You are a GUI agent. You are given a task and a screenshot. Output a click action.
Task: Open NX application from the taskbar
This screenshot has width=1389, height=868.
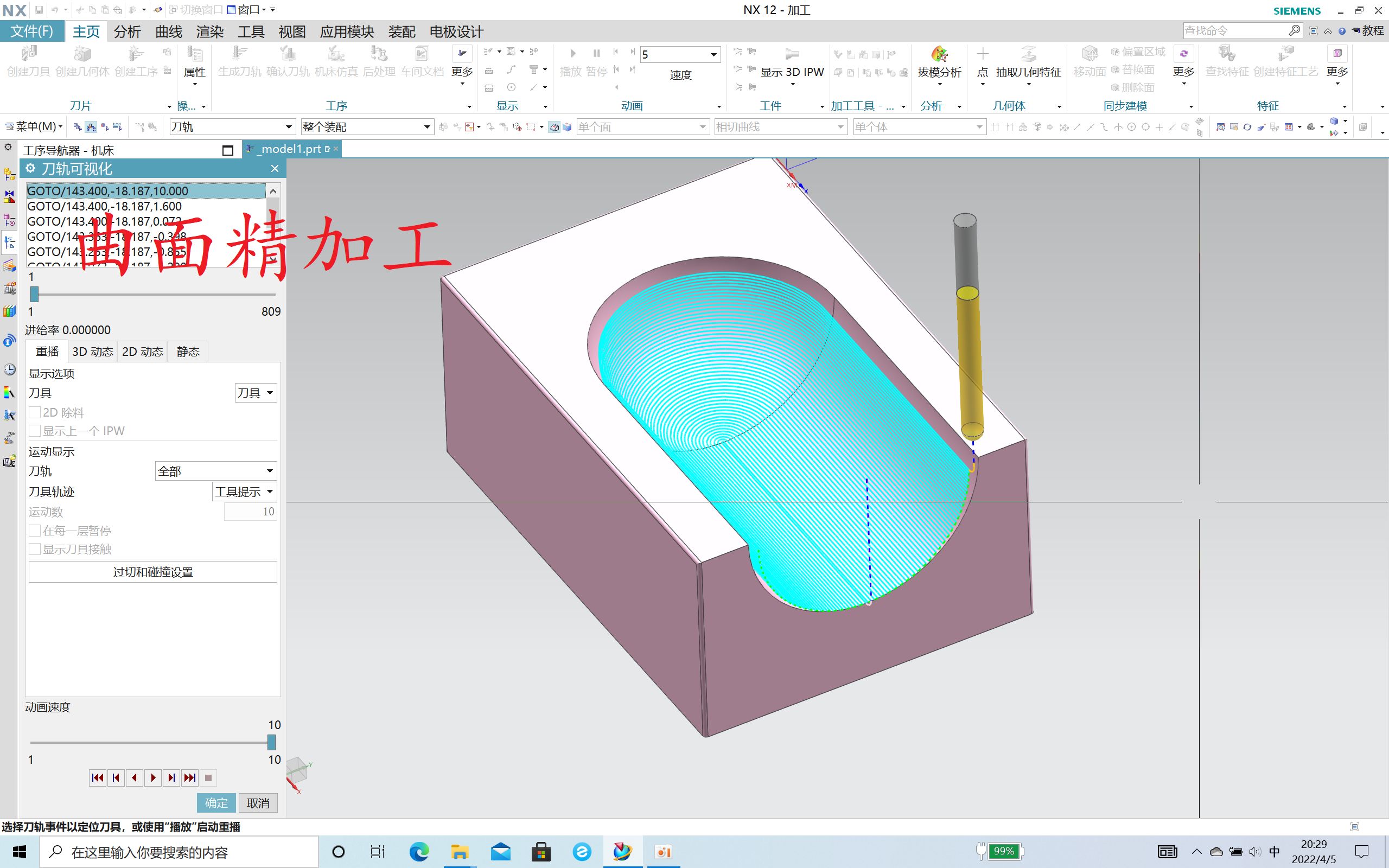pyautogui.click(x=622, y=852)
